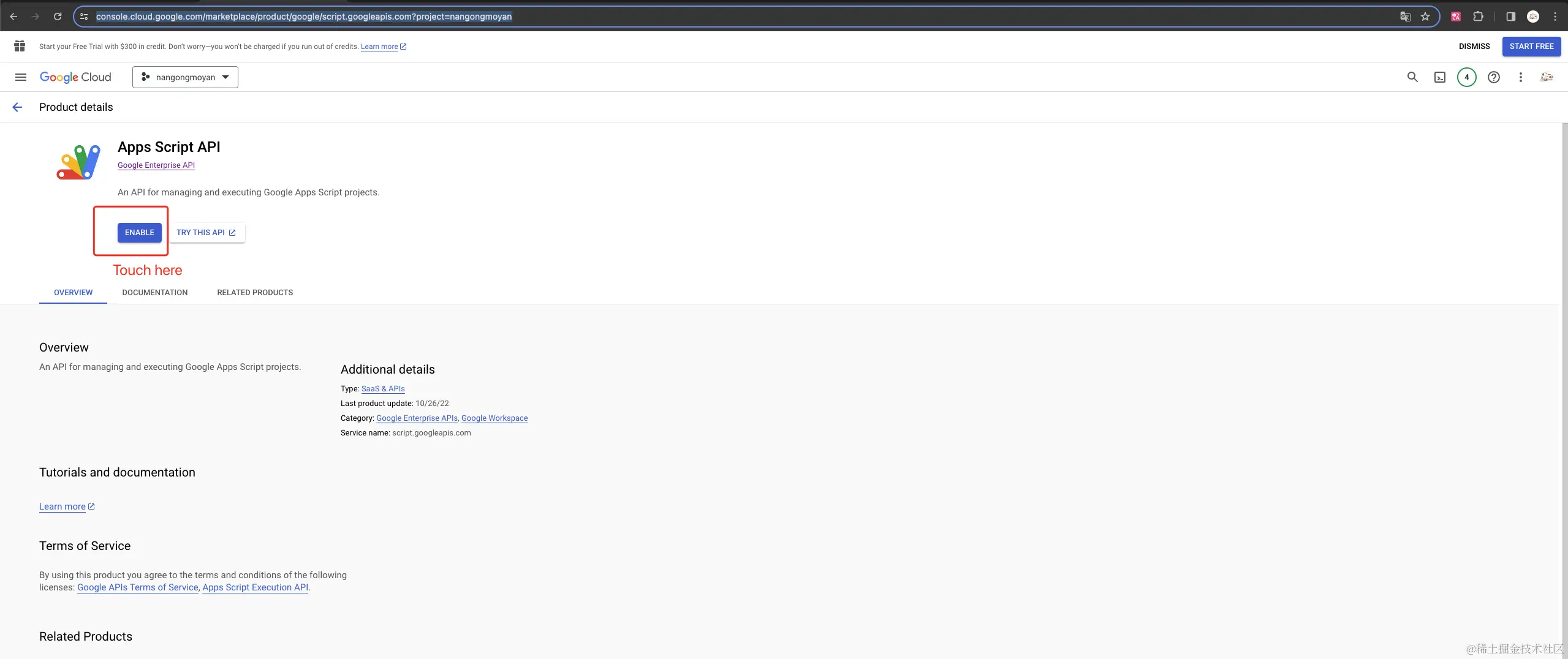Bookmark this page with the star icon
This screenshot has width=1568, height=659.
[x=1425, y=17]
